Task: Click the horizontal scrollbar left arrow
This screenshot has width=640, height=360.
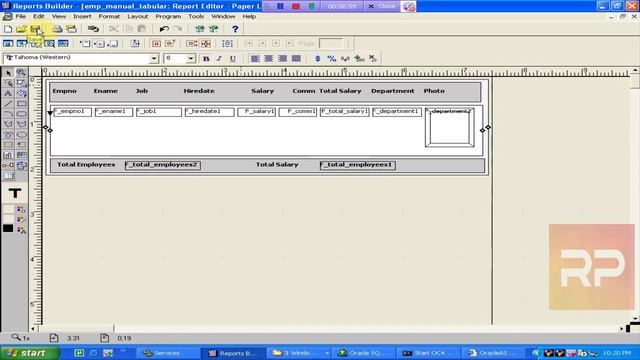Action: click(x=34, y=328)
